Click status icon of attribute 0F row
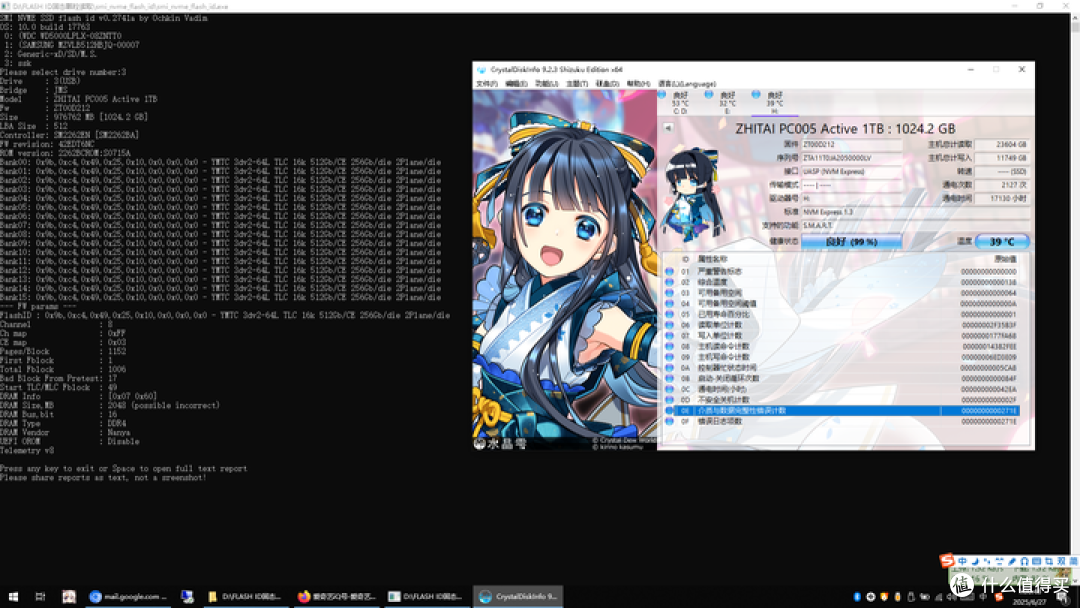 669,421
